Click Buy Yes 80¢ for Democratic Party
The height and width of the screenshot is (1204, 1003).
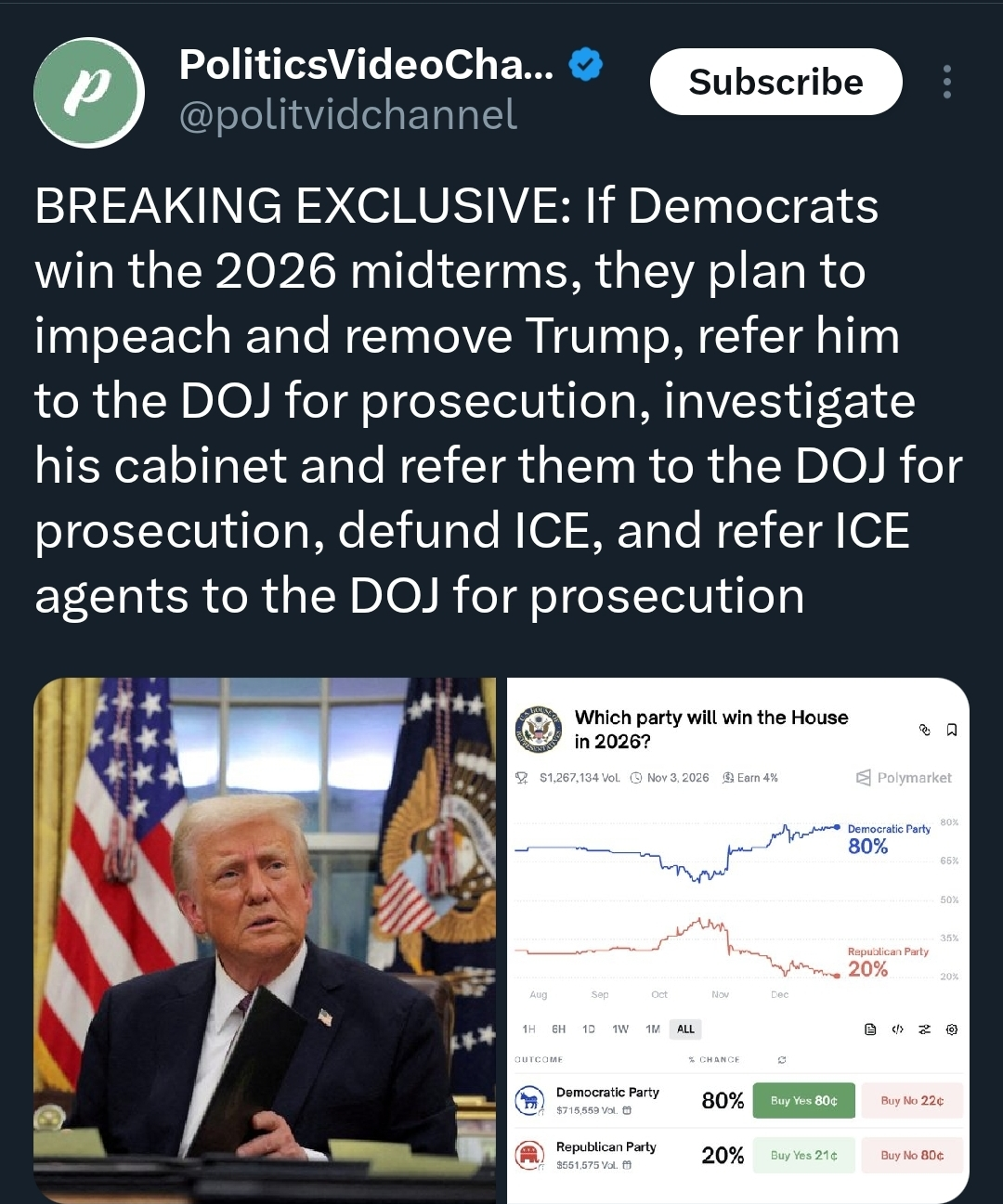coord(803,1101)
